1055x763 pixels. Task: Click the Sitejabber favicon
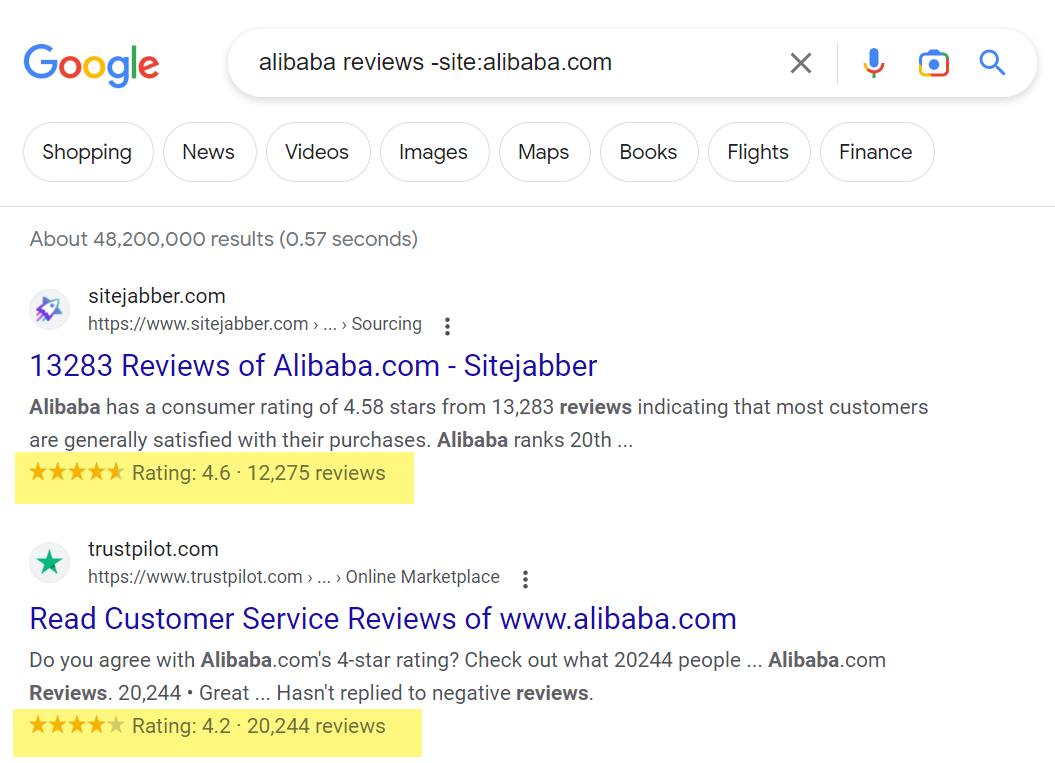click(x=49, y=309)
